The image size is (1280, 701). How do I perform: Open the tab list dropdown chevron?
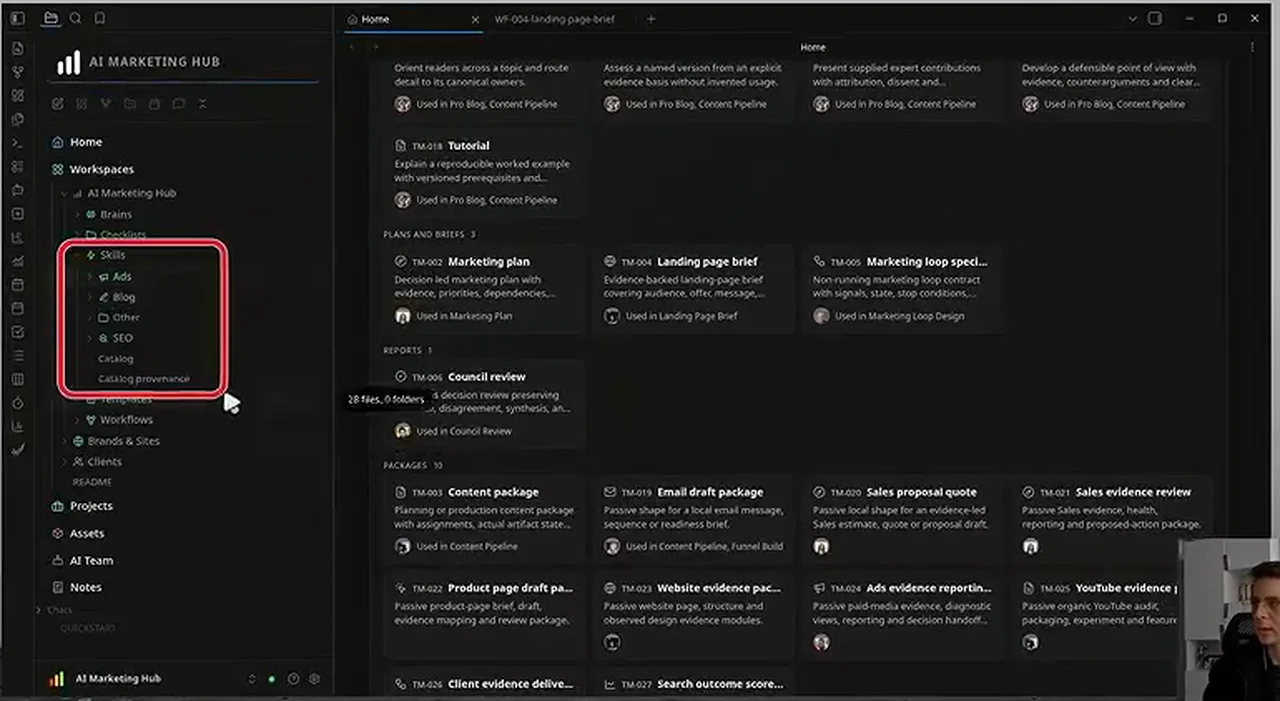pyautogui.click(x=1133, y=19)
